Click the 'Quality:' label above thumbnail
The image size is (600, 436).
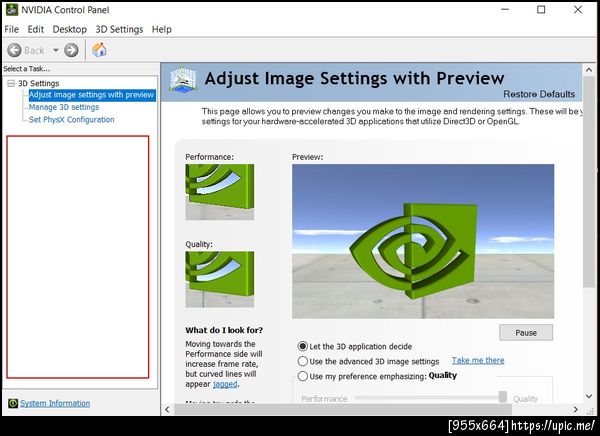click(x=199, y=244)
